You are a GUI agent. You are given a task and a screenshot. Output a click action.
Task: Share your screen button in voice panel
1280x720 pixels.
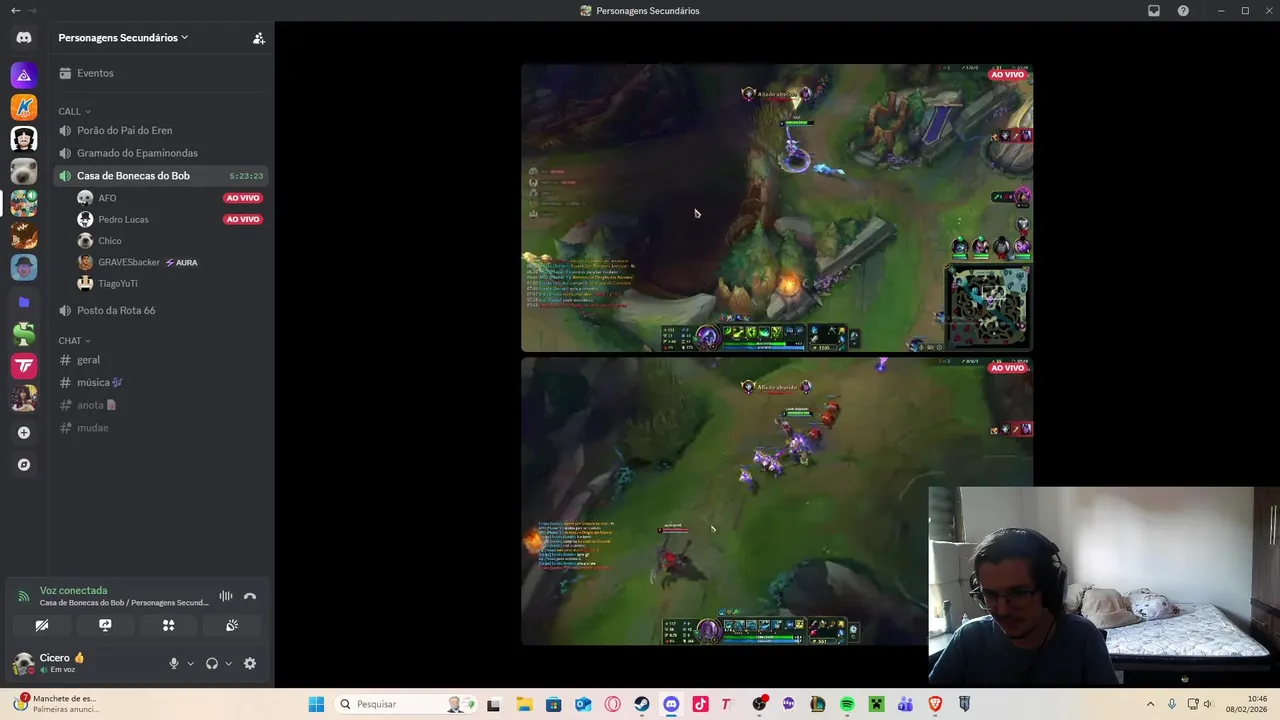(x=105, y=625)
